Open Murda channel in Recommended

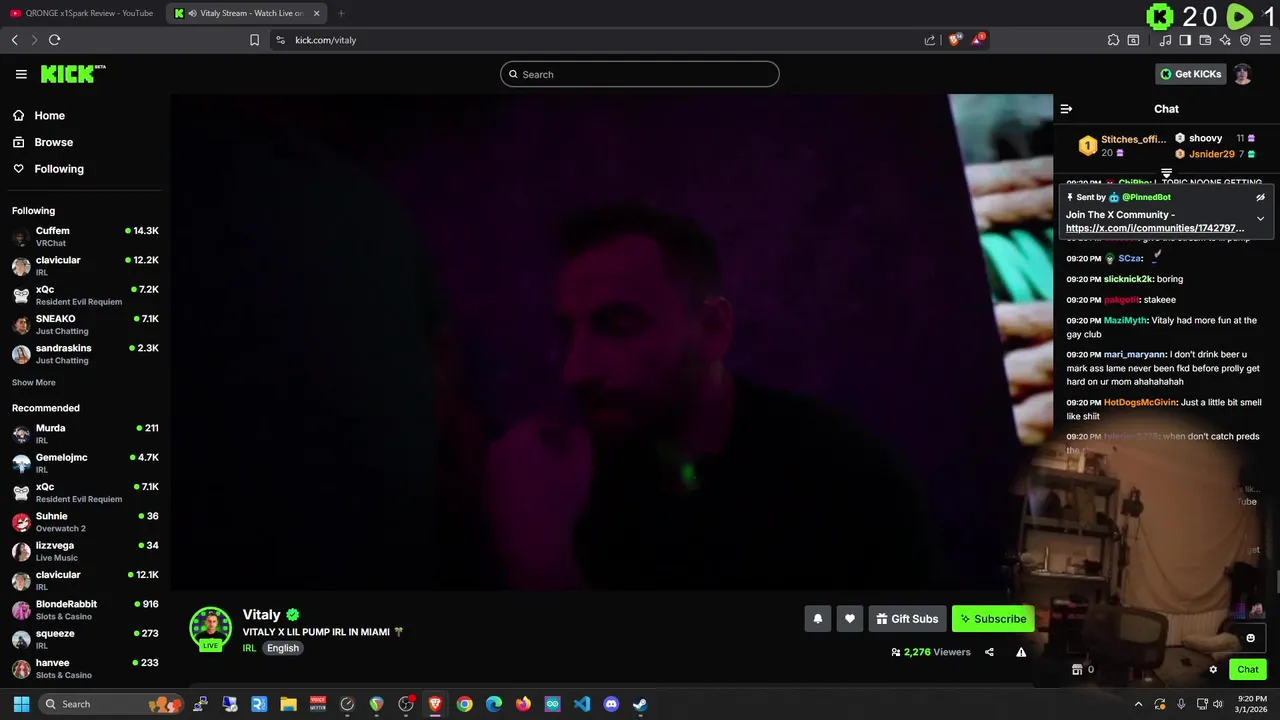84,434
